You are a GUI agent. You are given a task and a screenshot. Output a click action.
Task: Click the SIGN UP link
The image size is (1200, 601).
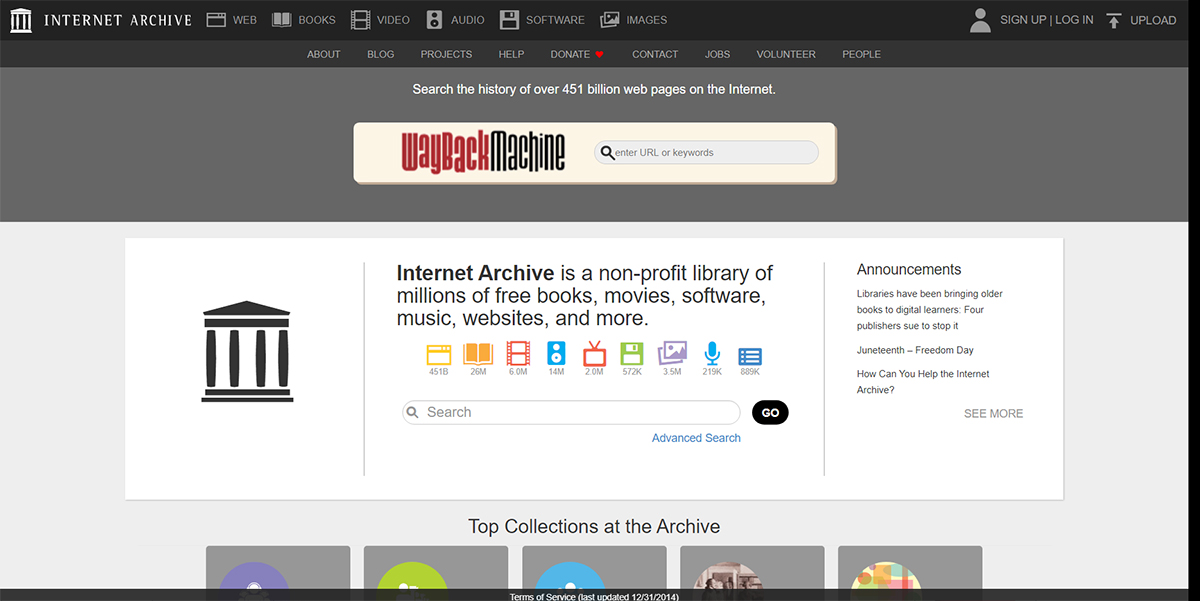coord(1023,20)
